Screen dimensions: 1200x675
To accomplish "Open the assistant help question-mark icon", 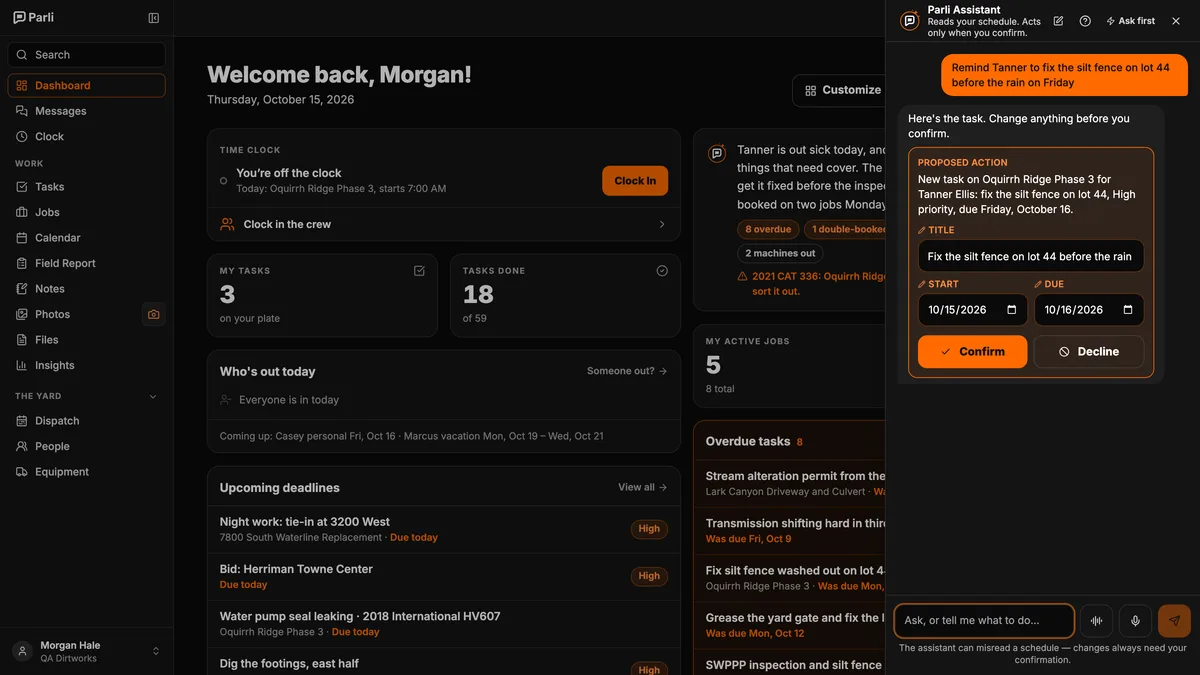I will tap(1085, 21).
